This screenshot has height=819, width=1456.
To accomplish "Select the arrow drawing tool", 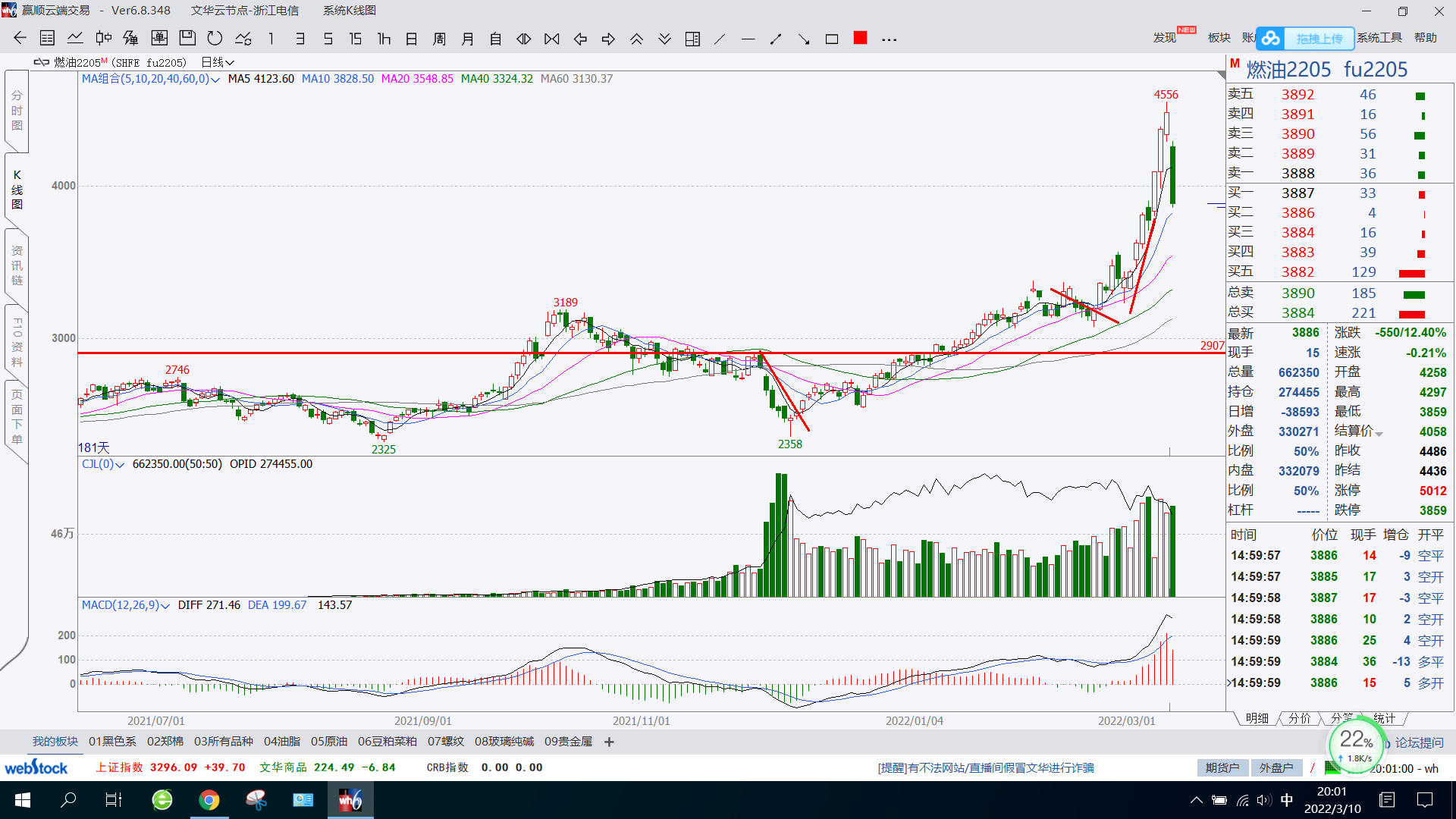I will pos(804,39).
